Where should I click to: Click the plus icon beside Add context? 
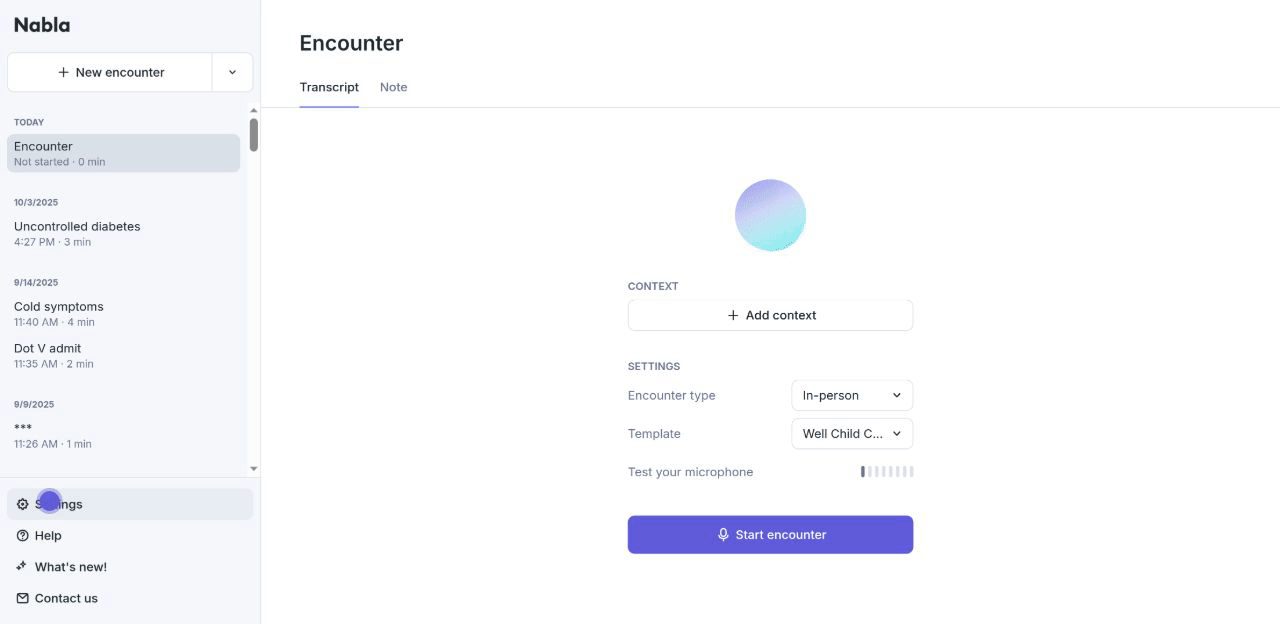pyautogui.click(x=733, y=315)
